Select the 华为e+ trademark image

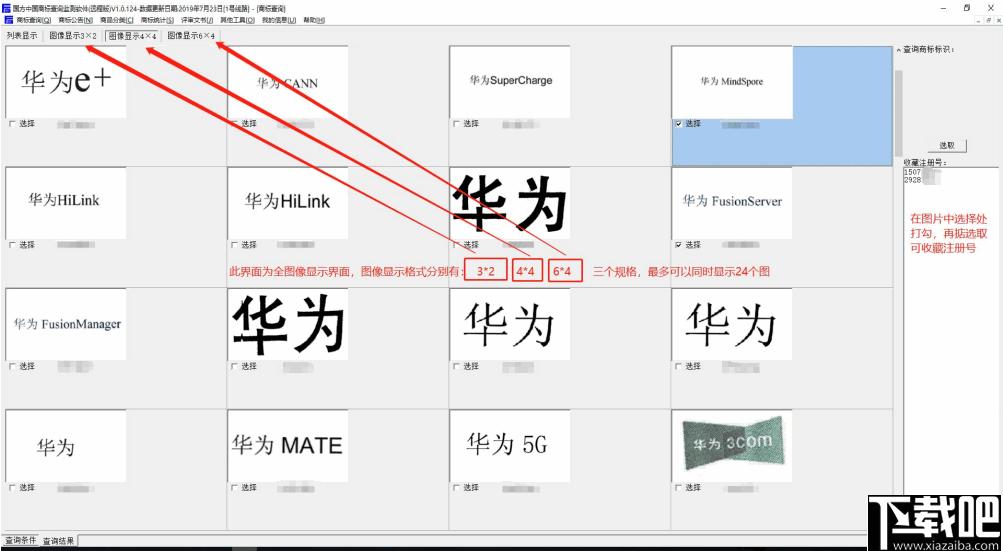click(x=66, y=82)
